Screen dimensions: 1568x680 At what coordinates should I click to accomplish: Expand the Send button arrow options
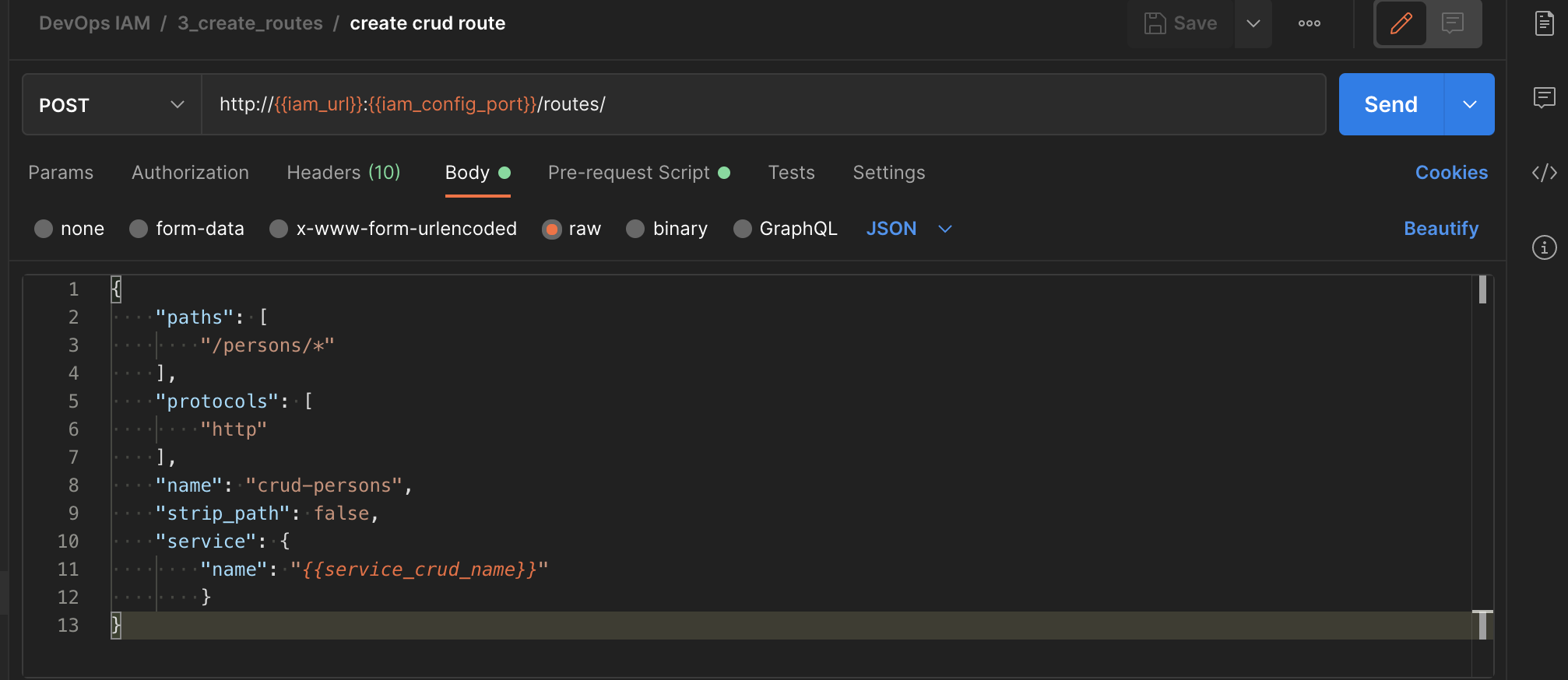[1469, 104]
